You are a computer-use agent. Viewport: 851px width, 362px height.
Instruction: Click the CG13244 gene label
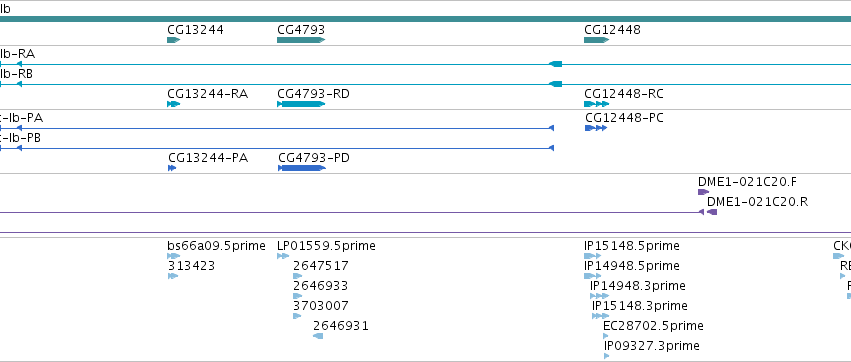[x=195, y=30]
